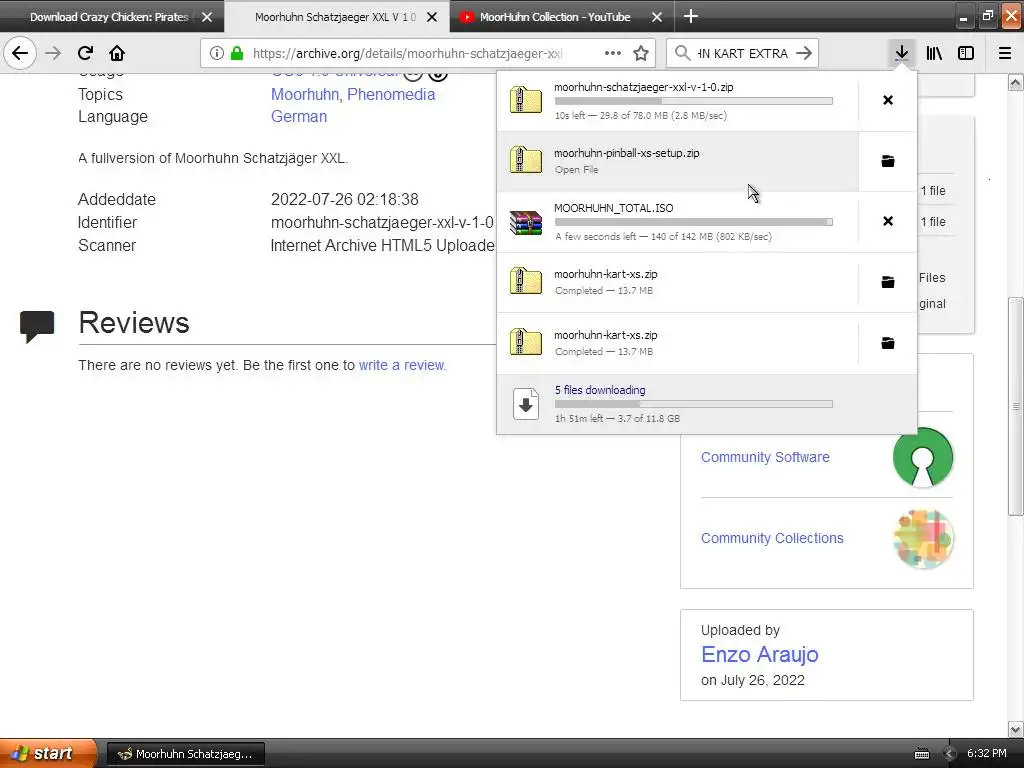Click the MOORHUHN_TOTAL.ISO progress bar
Viewport: 1024px width, 768px height.
click(694, 222)
